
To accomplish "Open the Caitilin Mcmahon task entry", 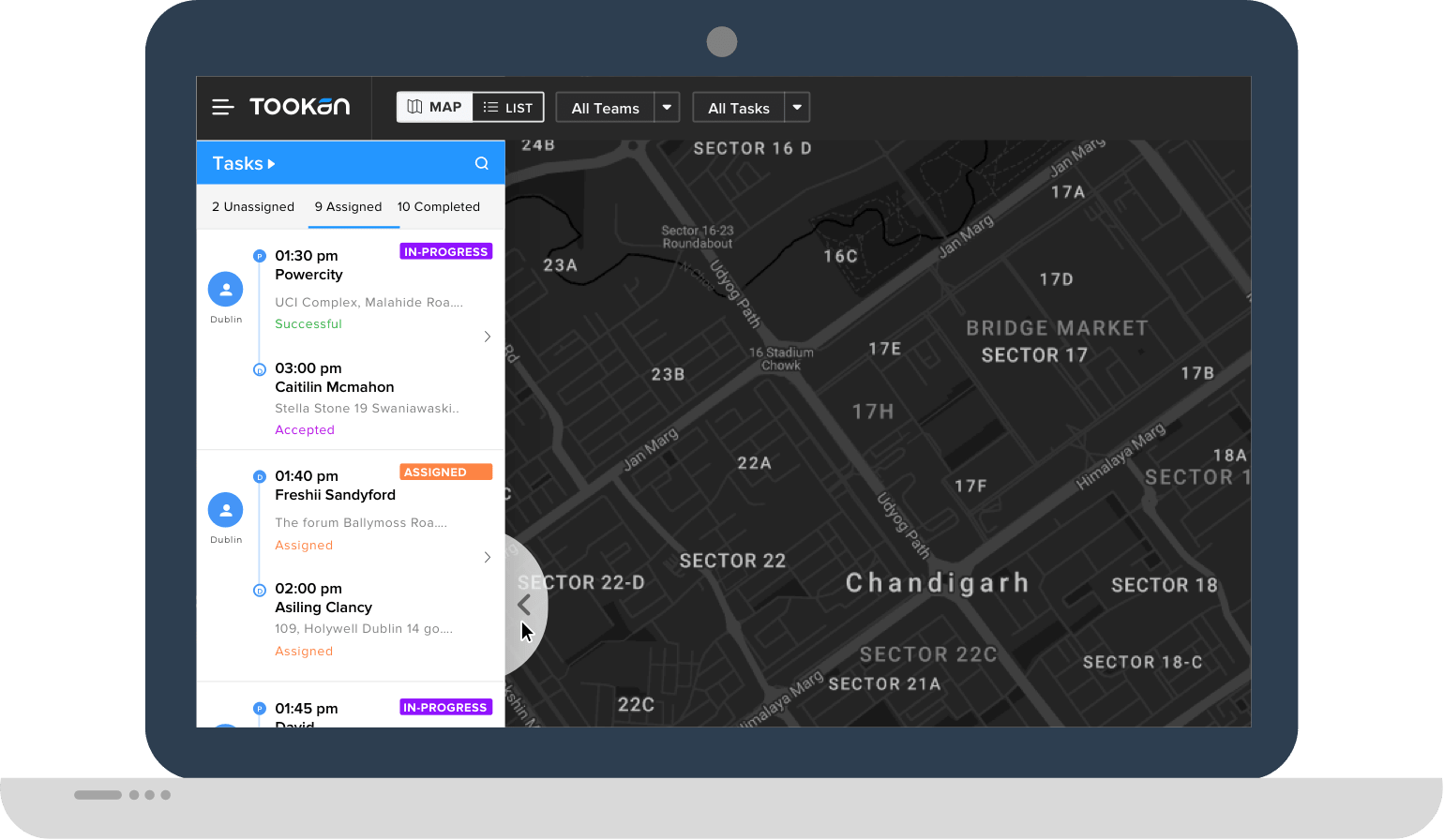I will tap(334, 387).
